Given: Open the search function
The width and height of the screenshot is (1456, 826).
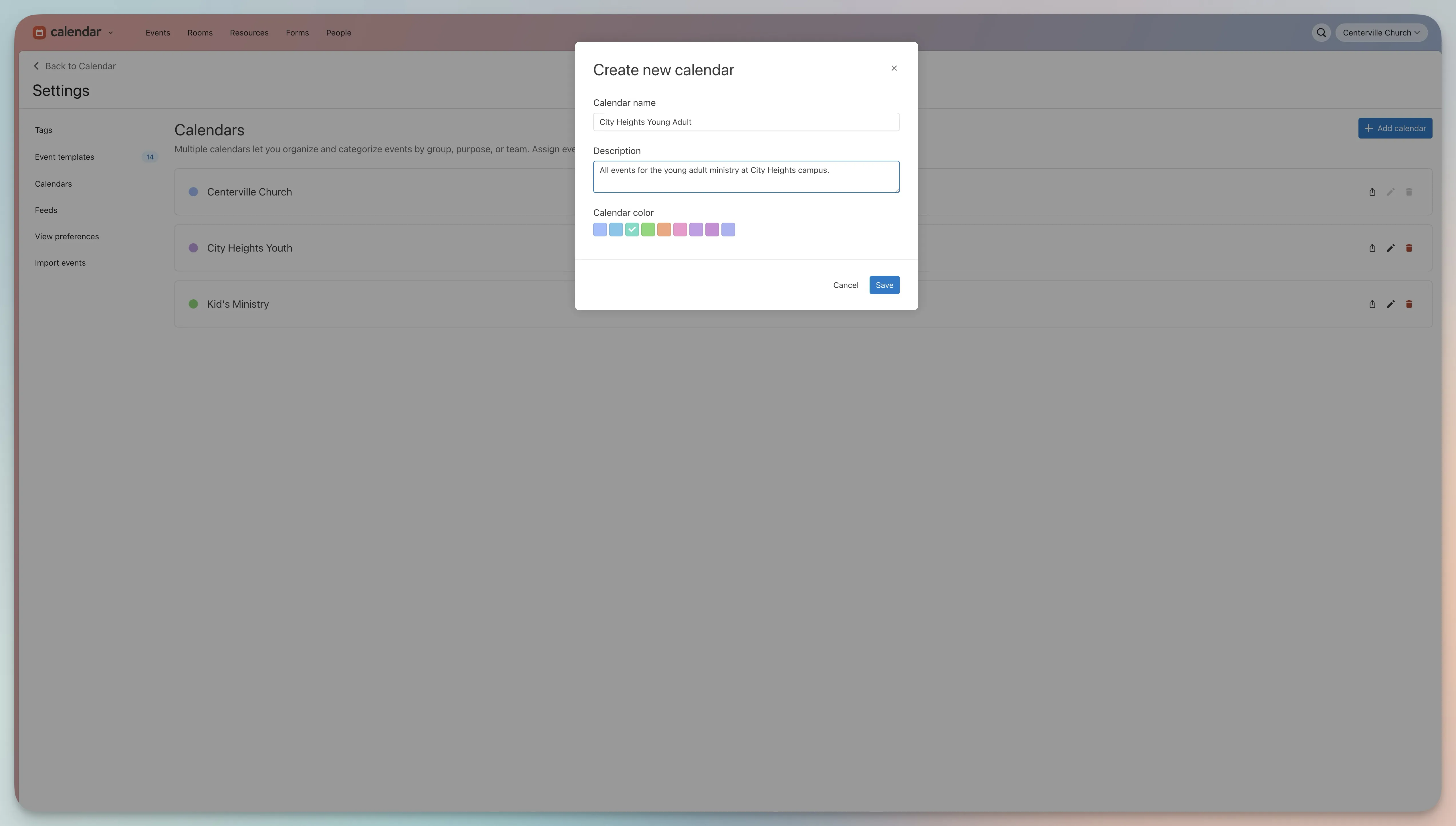Looking at the screenshot, I should (x=1321, y=32).
